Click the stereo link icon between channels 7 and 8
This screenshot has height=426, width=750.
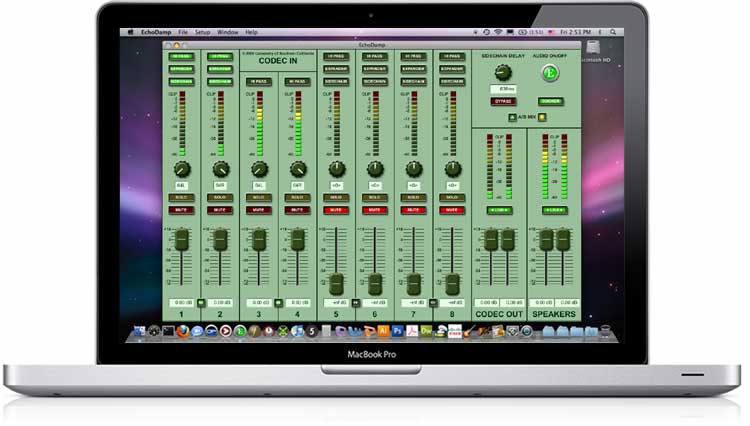click(x=433, y=303)
